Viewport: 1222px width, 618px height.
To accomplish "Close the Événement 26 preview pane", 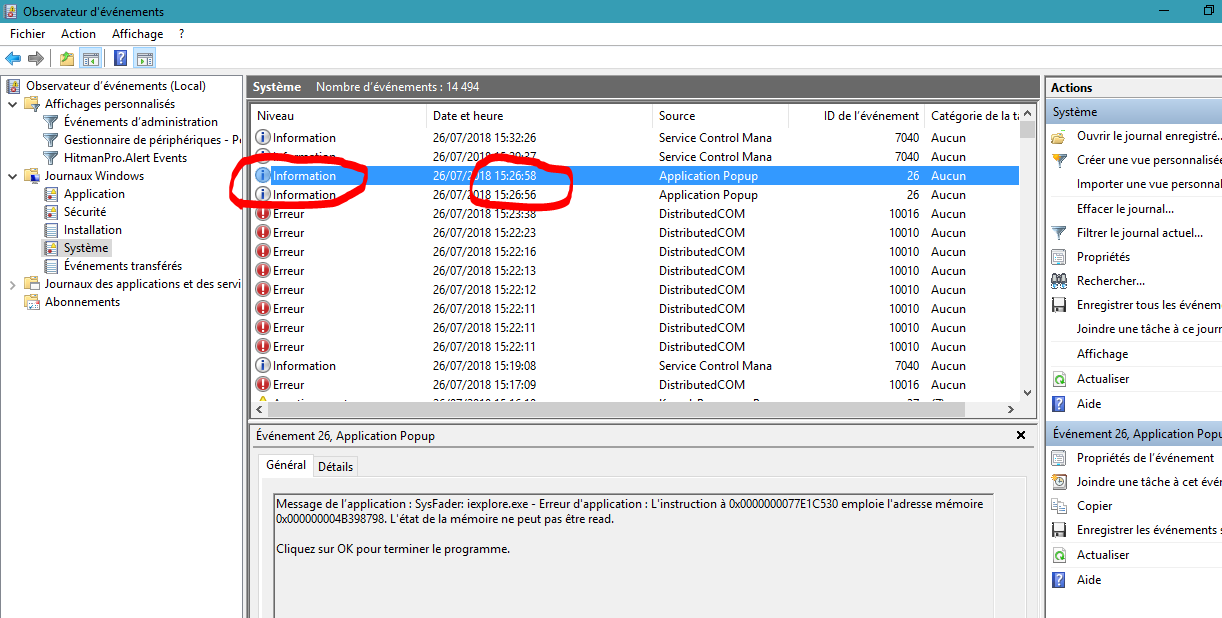I will [x=1021, y=436].
